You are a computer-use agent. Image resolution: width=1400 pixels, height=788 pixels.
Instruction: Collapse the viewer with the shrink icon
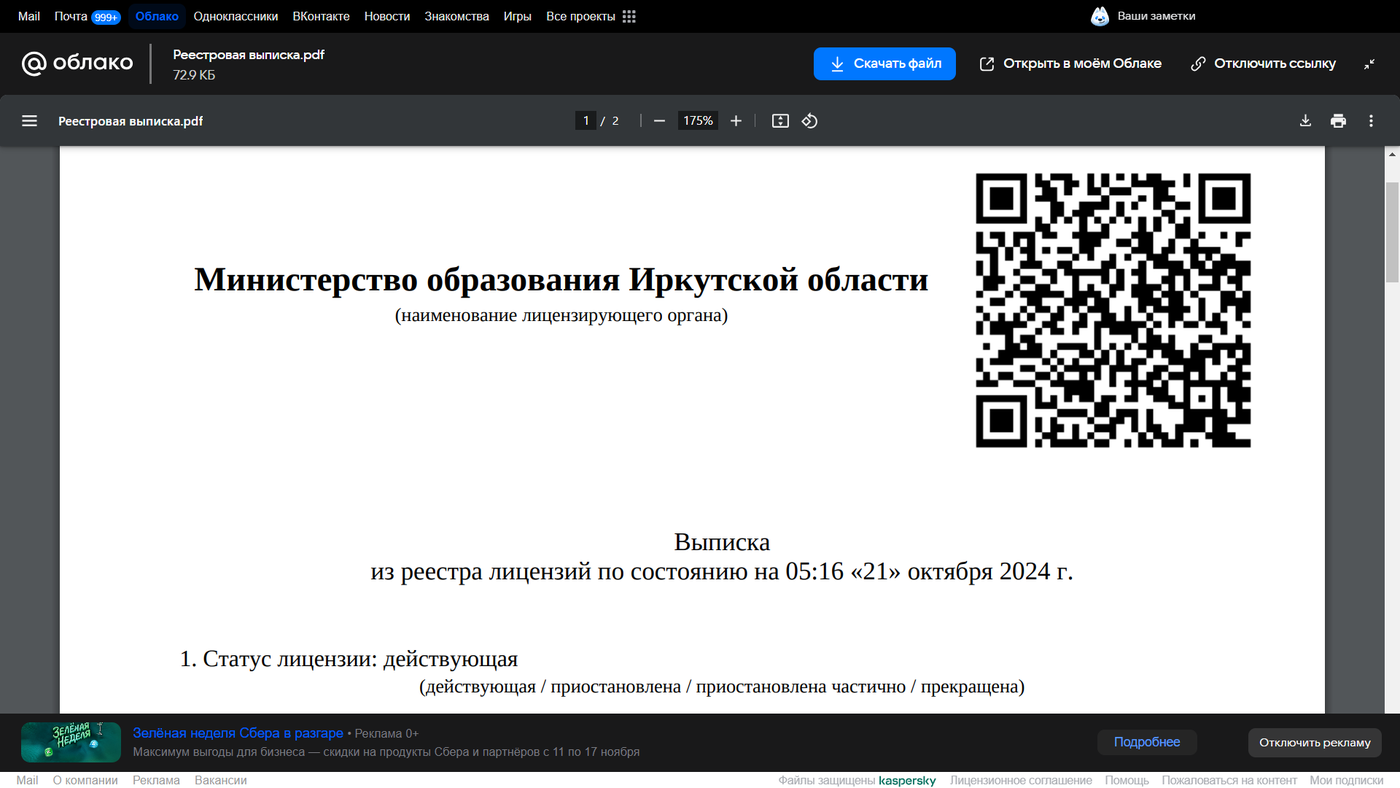(x=1369, y=64)
